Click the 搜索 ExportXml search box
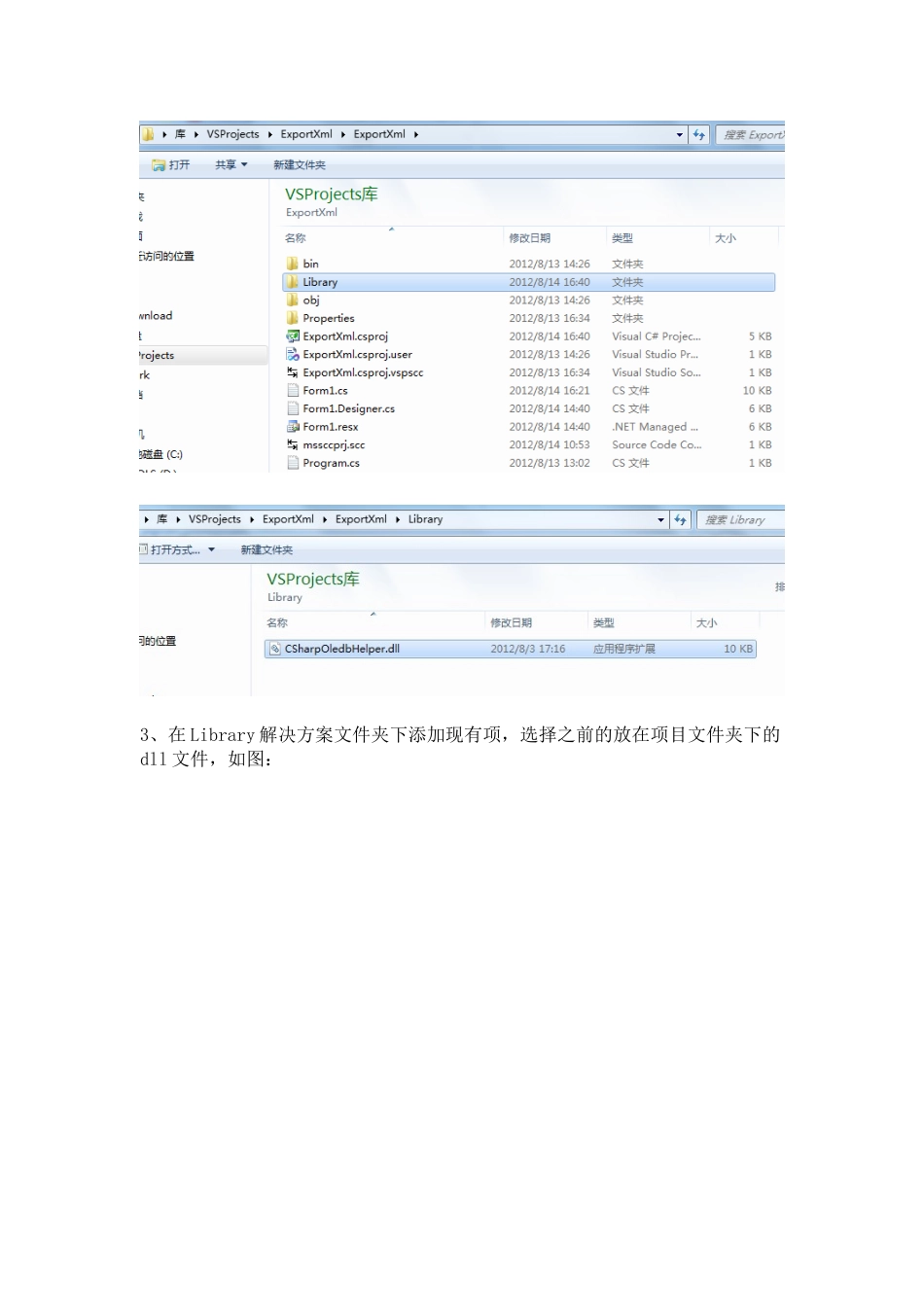 click(751, 135)
